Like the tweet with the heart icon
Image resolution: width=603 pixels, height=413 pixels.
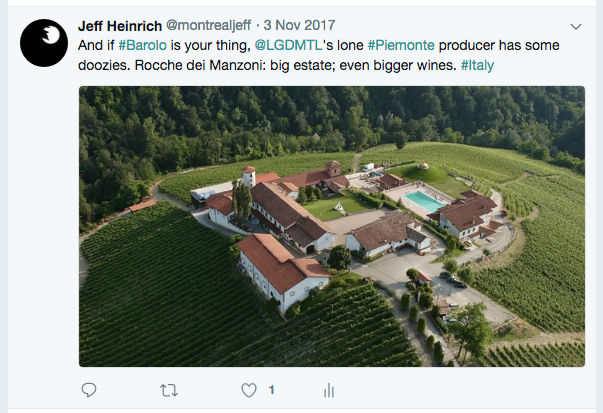coord(249,390)
